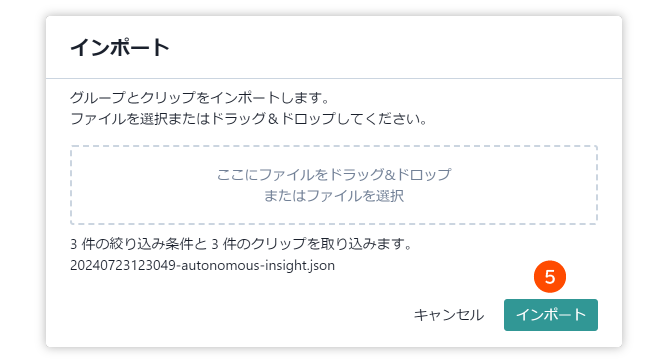Confirm with the teal インポート button
Viewport: 668px width, 363px height.
click(x=551, y=315)
